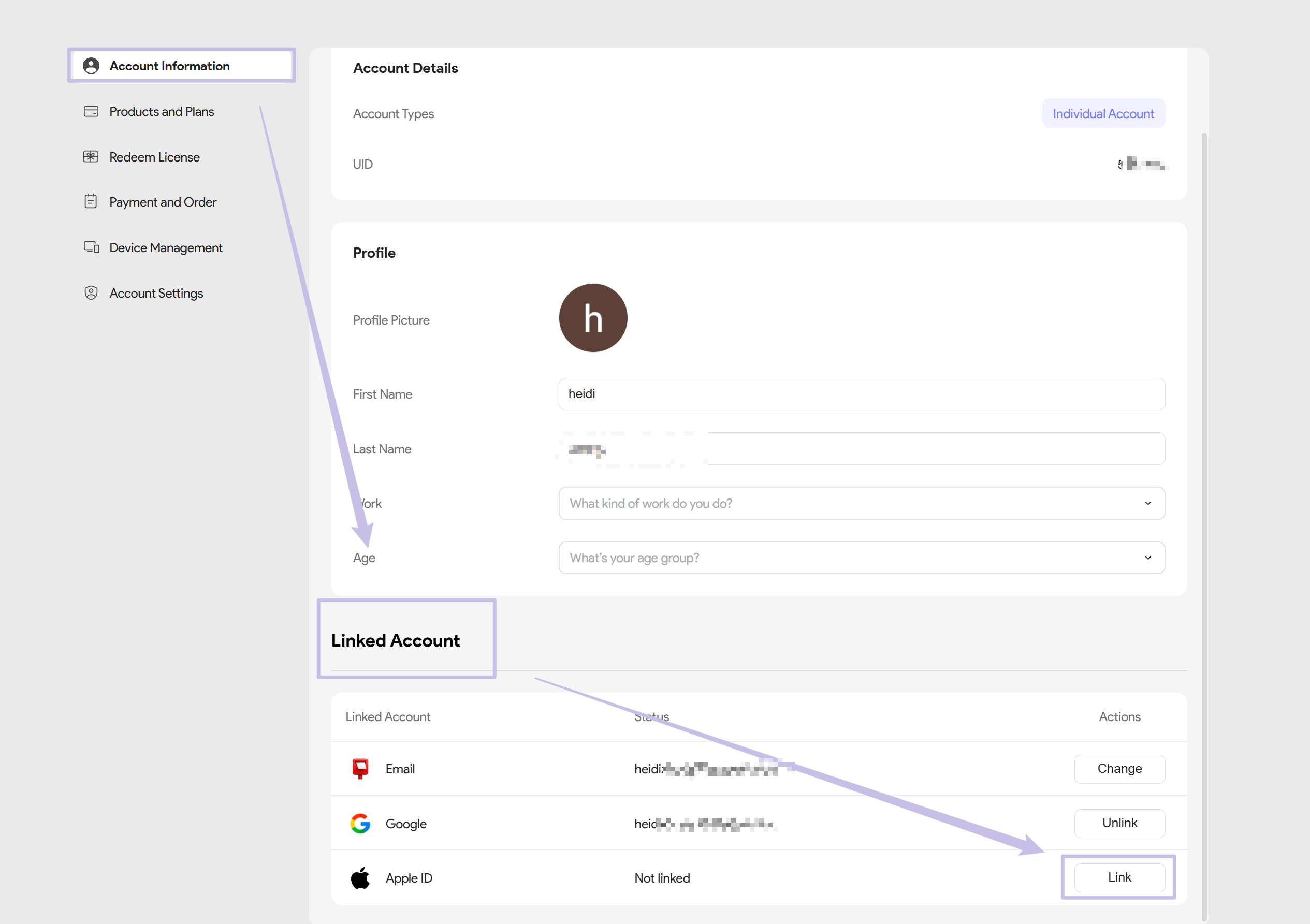Click the First Name input field
Image resolution: width=1310 pixels, height=924 pixels.
(862, 394)
